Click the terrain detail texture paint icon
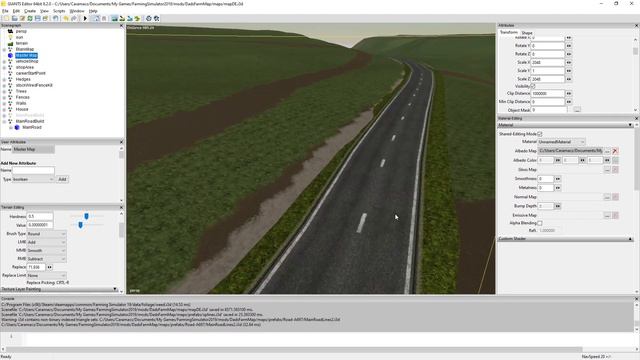Screen dimensions: 640x360 coord(122,18)
